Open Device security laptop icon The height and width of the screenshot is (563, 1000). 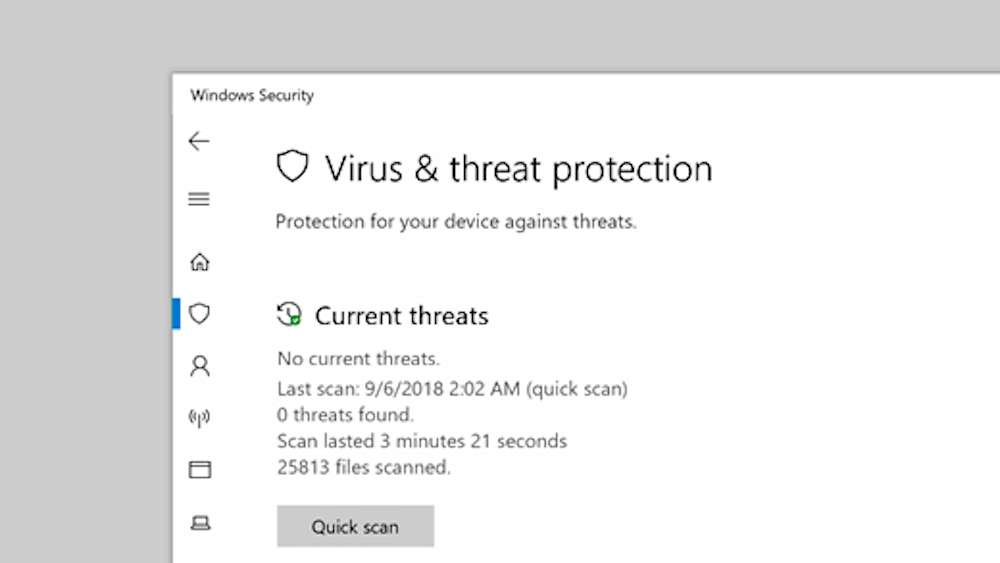coord(200,522)
